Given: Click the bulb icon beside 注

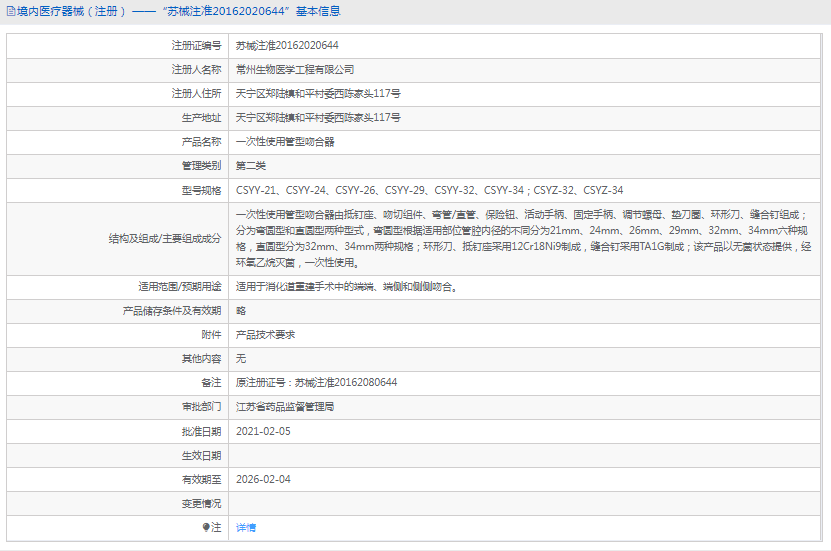Looking at the screenshot, I should tap(206, 527).
